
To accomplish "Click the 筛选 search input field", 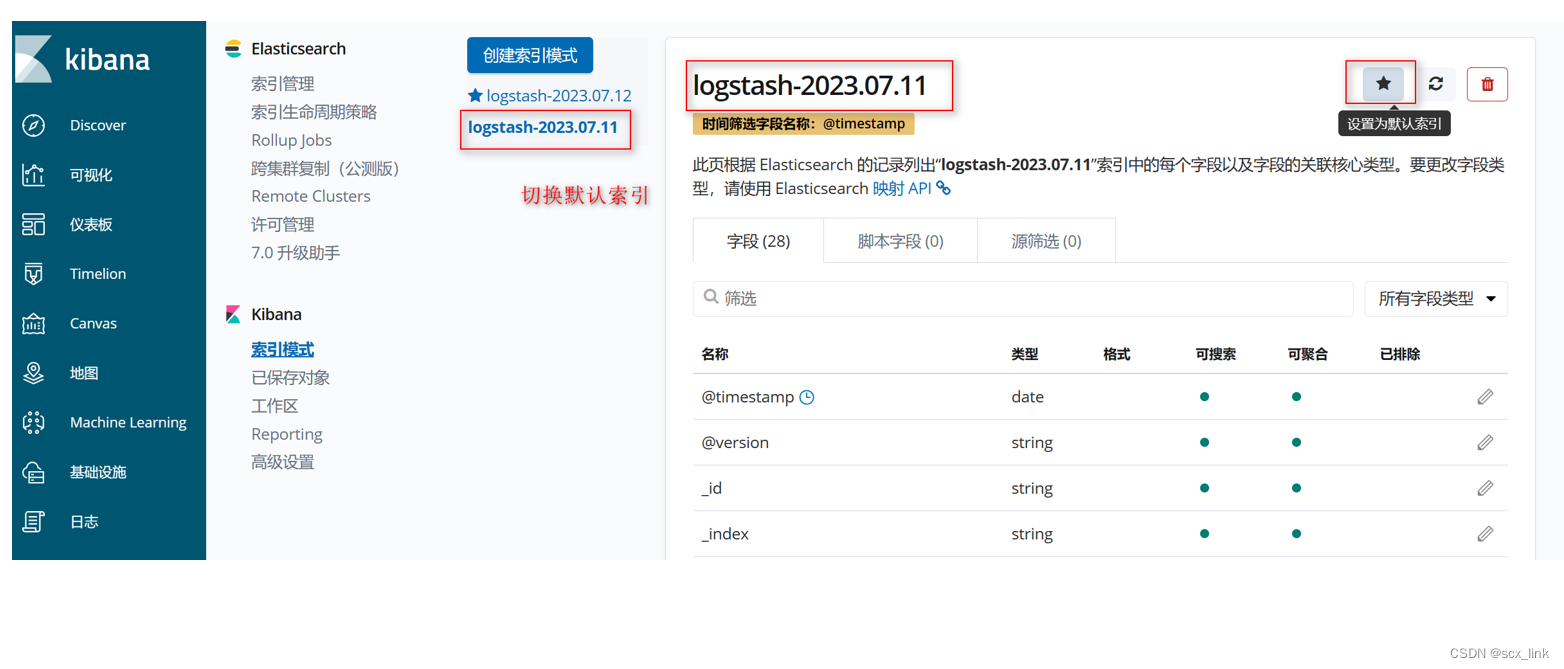I will coord(1023,298).
